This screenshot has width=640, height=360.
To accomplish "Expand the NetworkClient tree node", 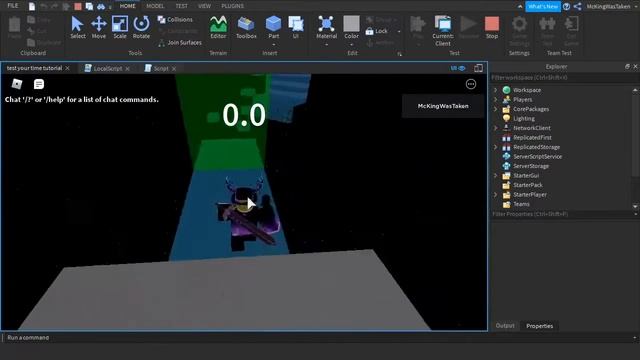I will [x=496, y=128].
